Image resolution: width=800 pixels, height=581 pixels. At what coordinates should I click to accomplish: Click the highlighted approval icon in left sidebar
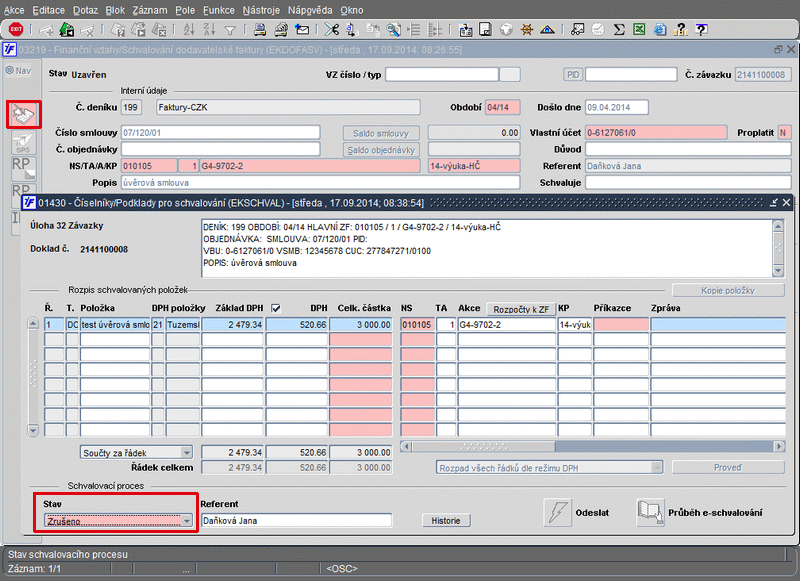click(22, 116)
